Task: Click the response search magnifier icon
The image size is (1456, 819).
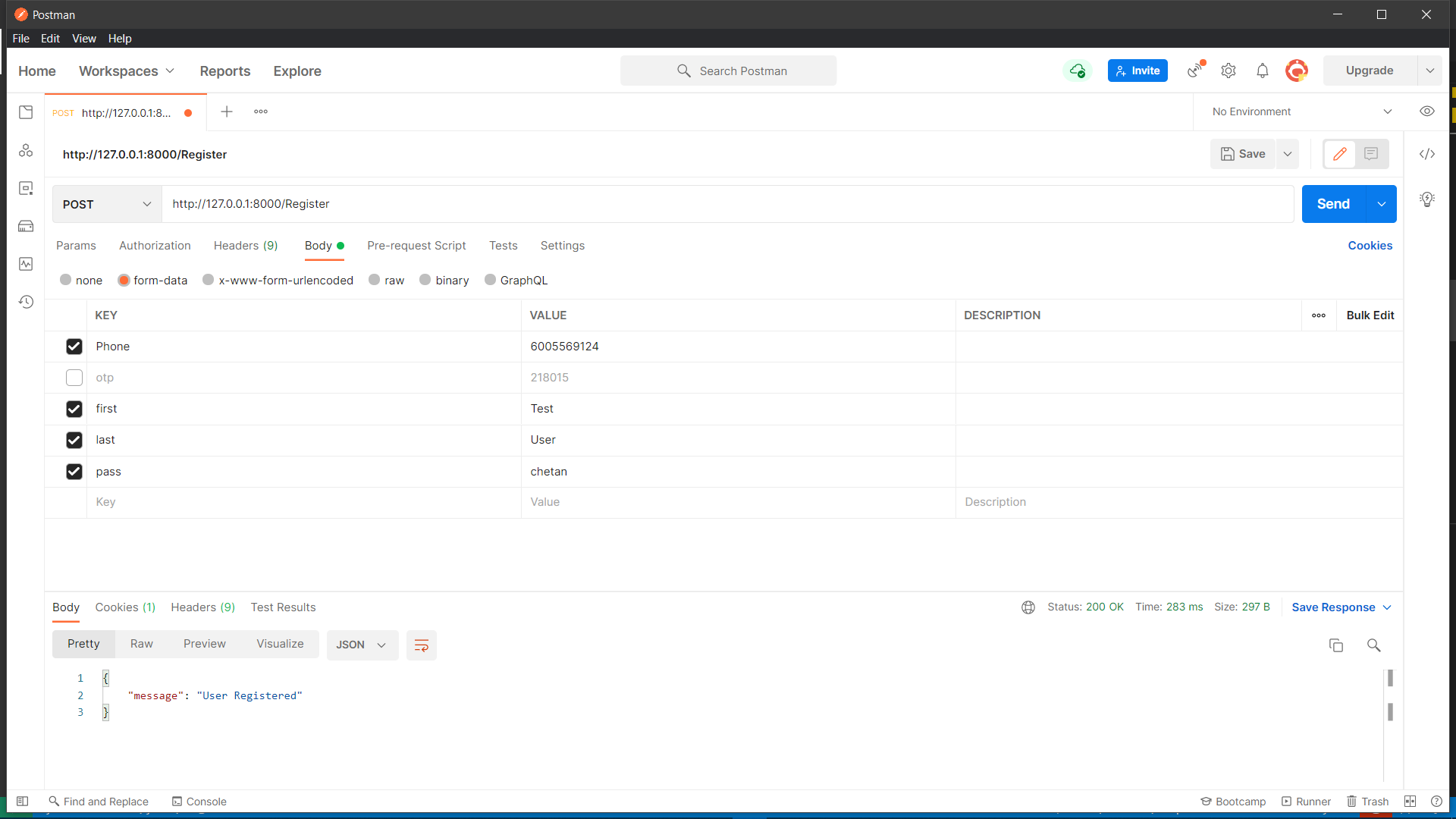Action: tap(1373, 645)
